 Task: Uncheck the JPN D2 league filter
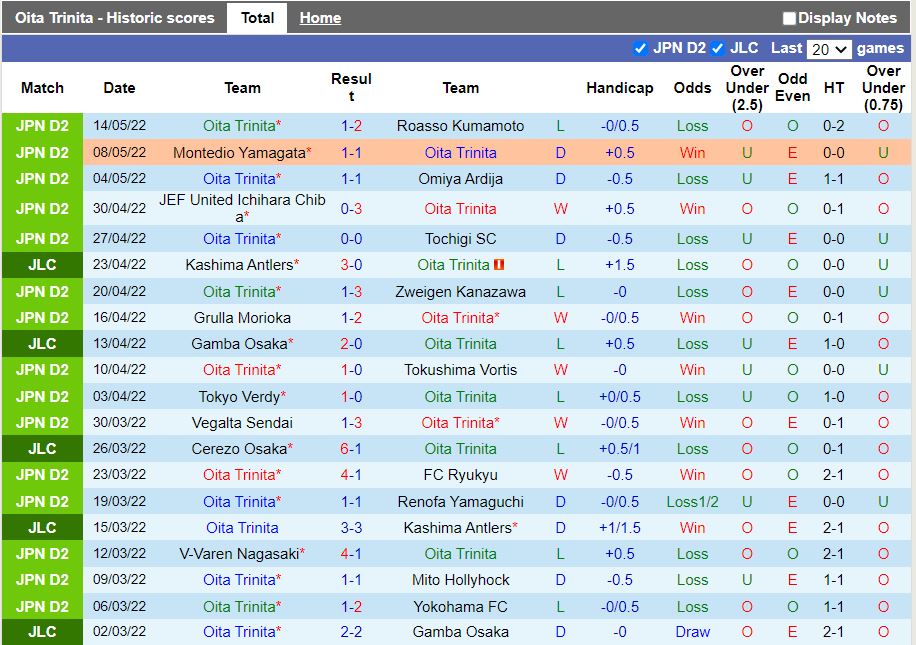click(x=640, y=48)
